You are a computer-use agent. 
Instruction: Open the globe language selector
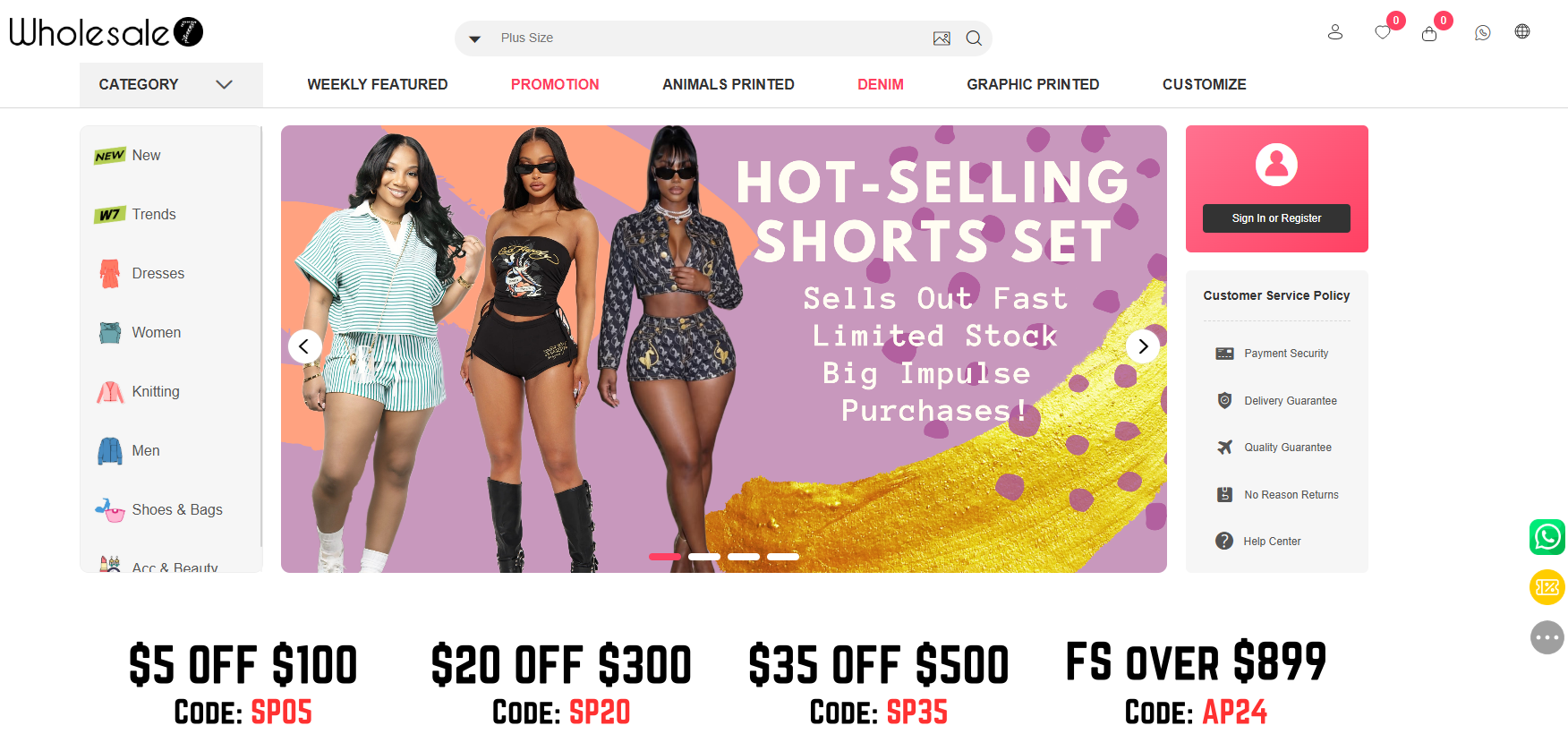[x=1522, y=31]
